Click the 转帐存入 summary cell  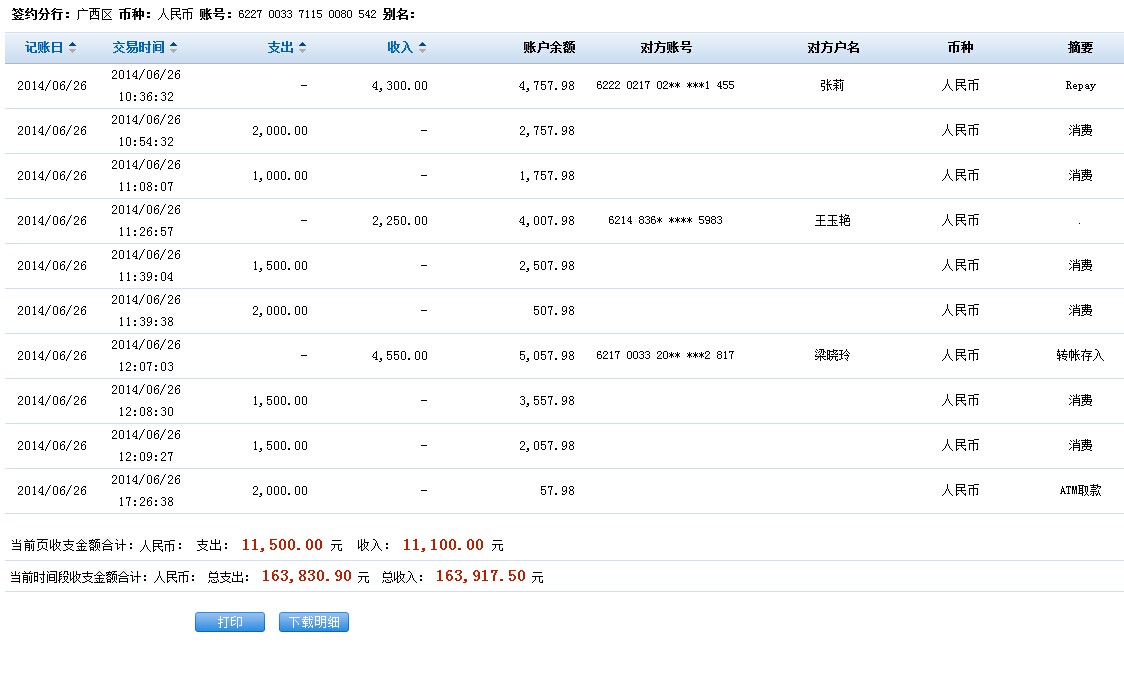pos(1080,356)
